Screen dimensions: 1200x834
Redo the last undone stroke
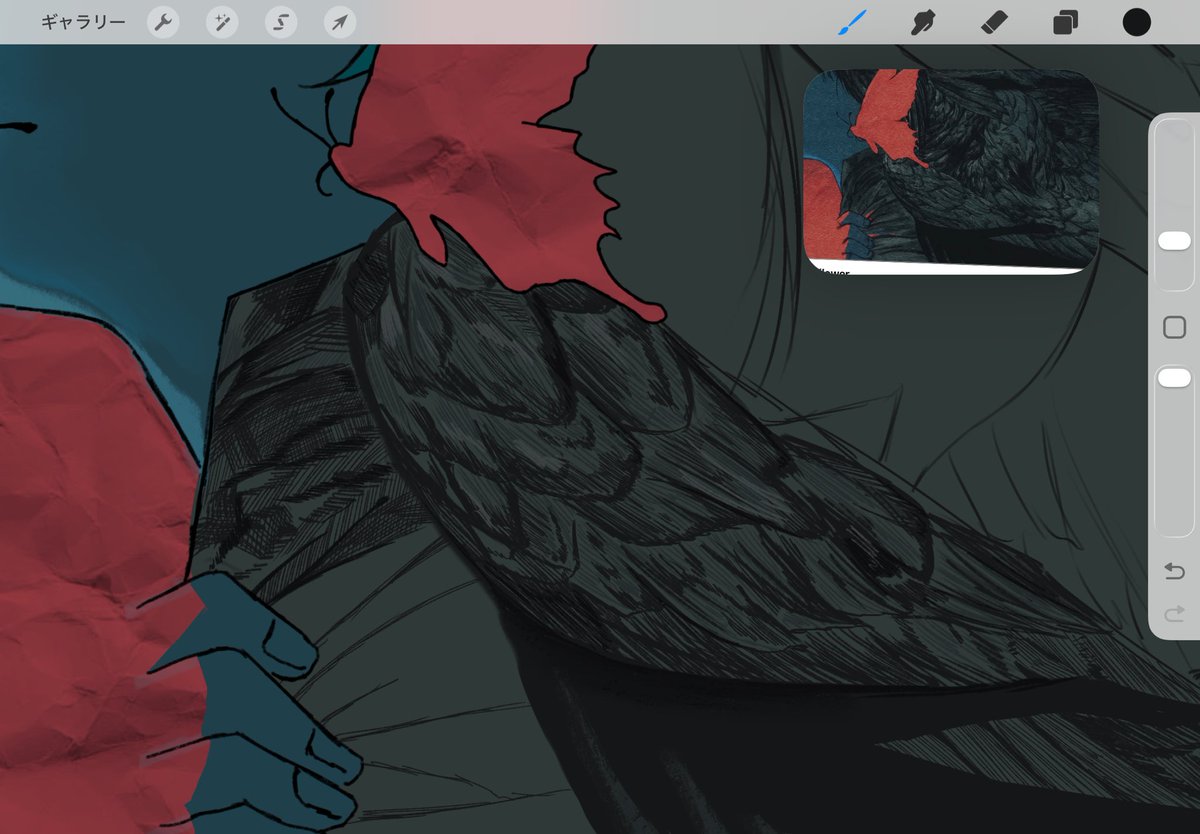coord(1175,613)
